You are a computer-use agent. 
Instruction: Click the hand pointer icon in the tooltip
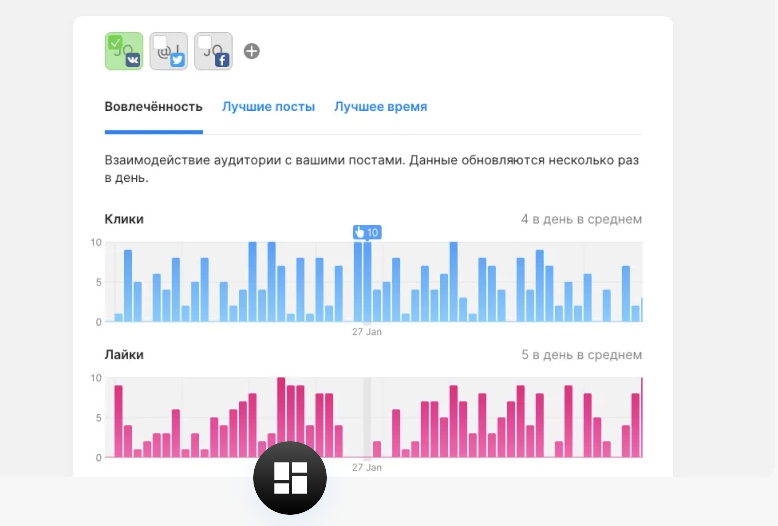(360, 232)
